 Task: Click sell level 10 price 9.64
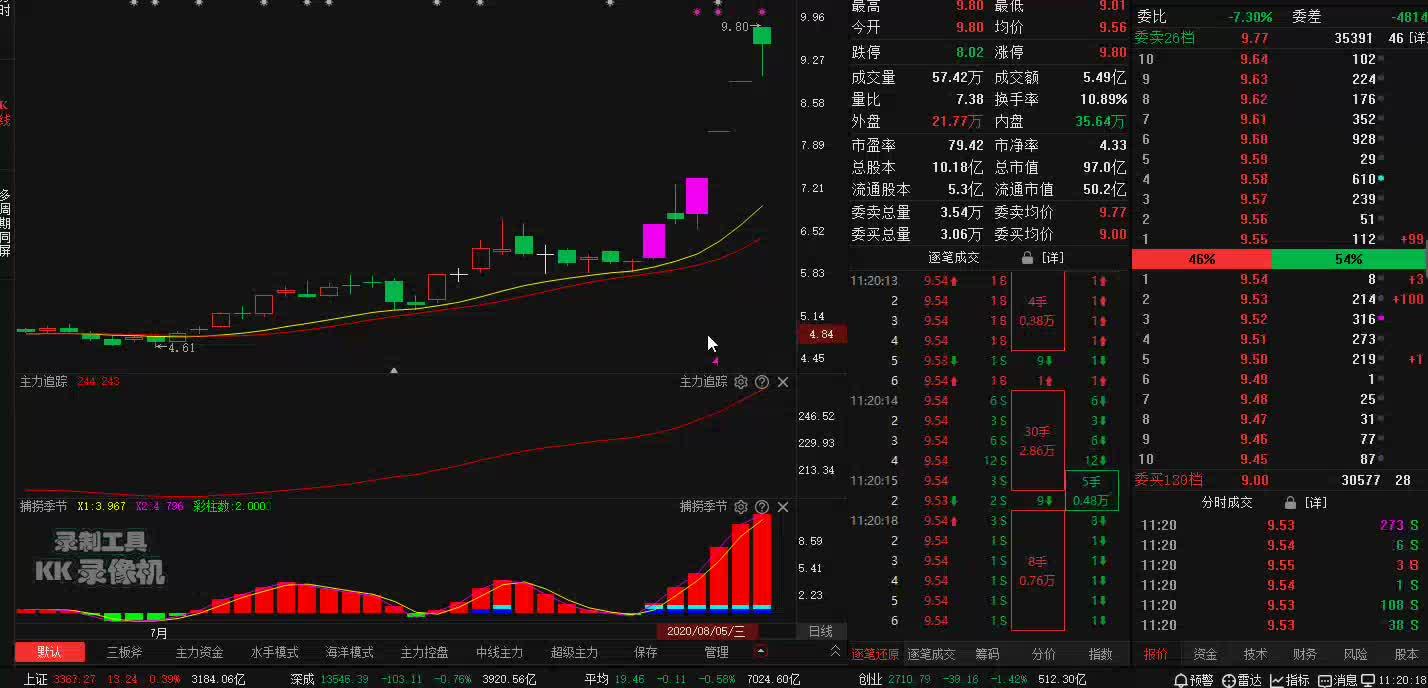click(x=1254, y=59)
